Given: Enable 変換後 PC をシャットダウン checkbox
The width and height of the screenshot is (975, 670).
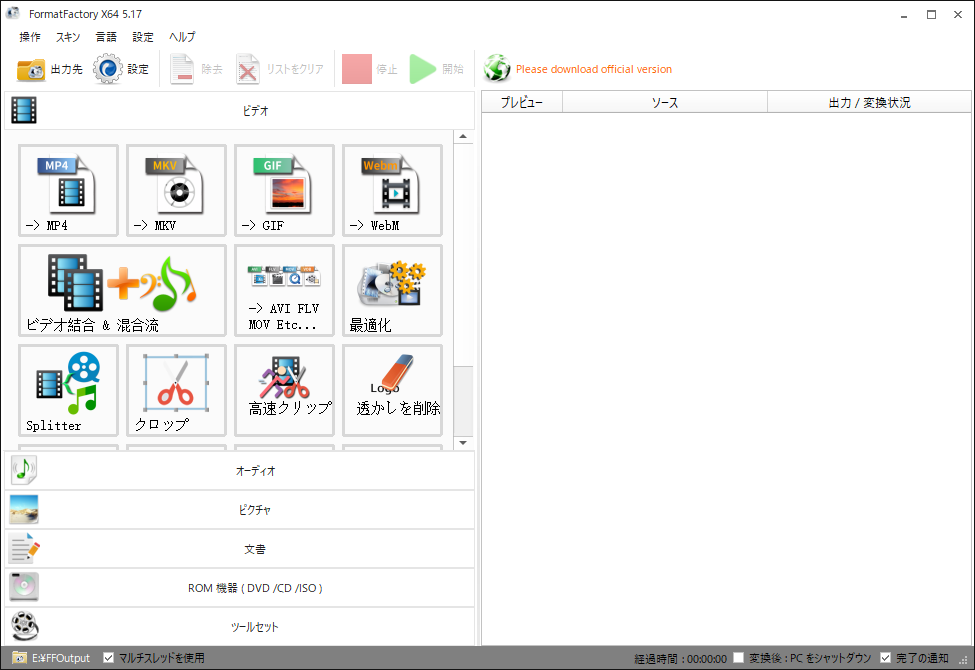Looking at the screenshot, I should click(739, 658).
